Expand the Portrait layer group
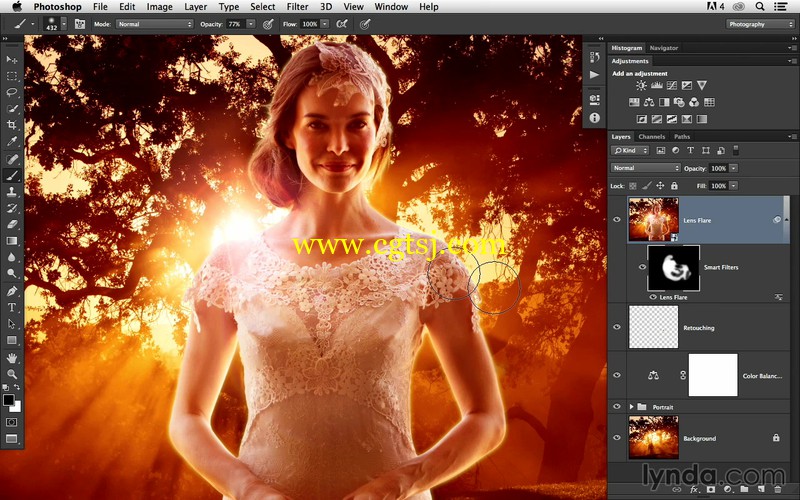 pyautogui.click(x=632, y=407)
